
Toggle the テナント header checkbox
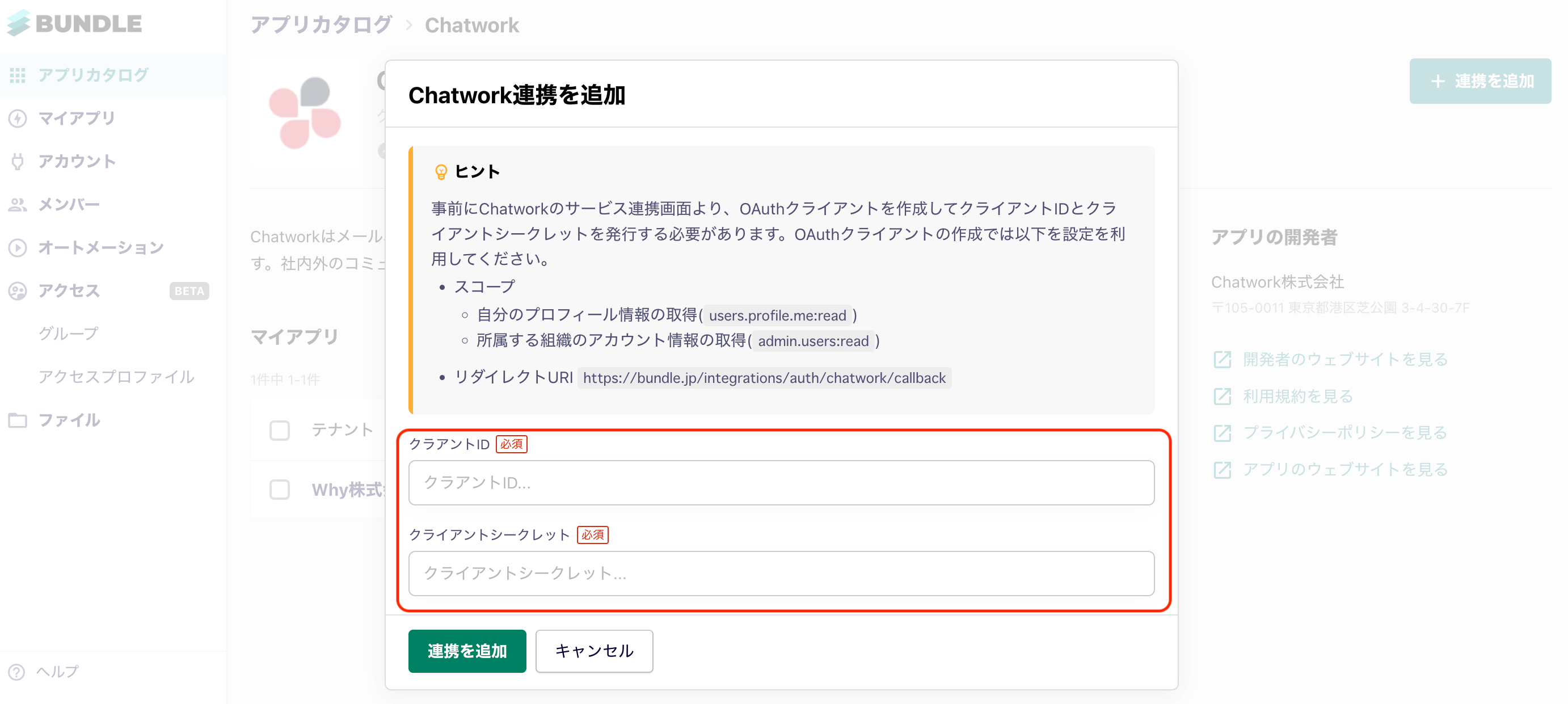pos(279,430)
